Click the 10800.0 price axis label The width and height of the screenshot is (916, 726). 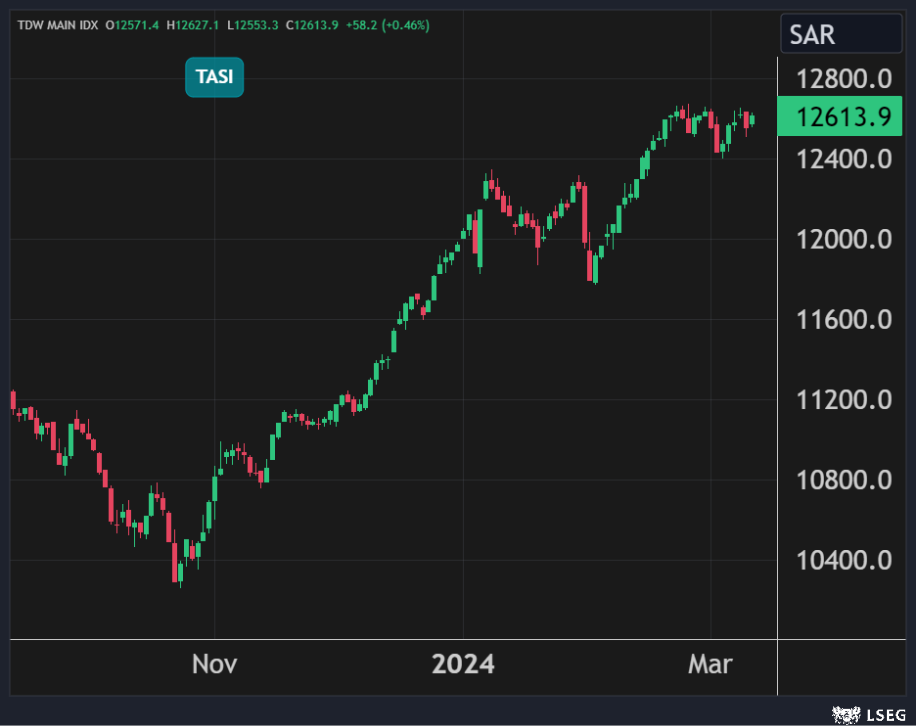[x=843, y=481]
